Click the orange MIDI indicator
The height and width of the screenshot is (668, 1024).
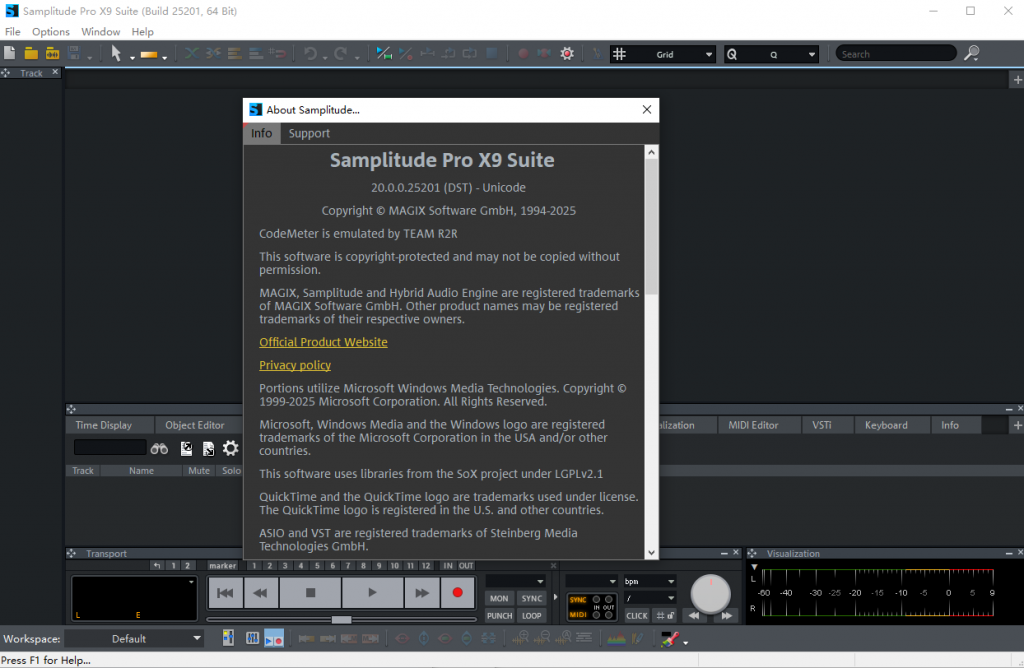pyautogui.click(x=578, y=614)
